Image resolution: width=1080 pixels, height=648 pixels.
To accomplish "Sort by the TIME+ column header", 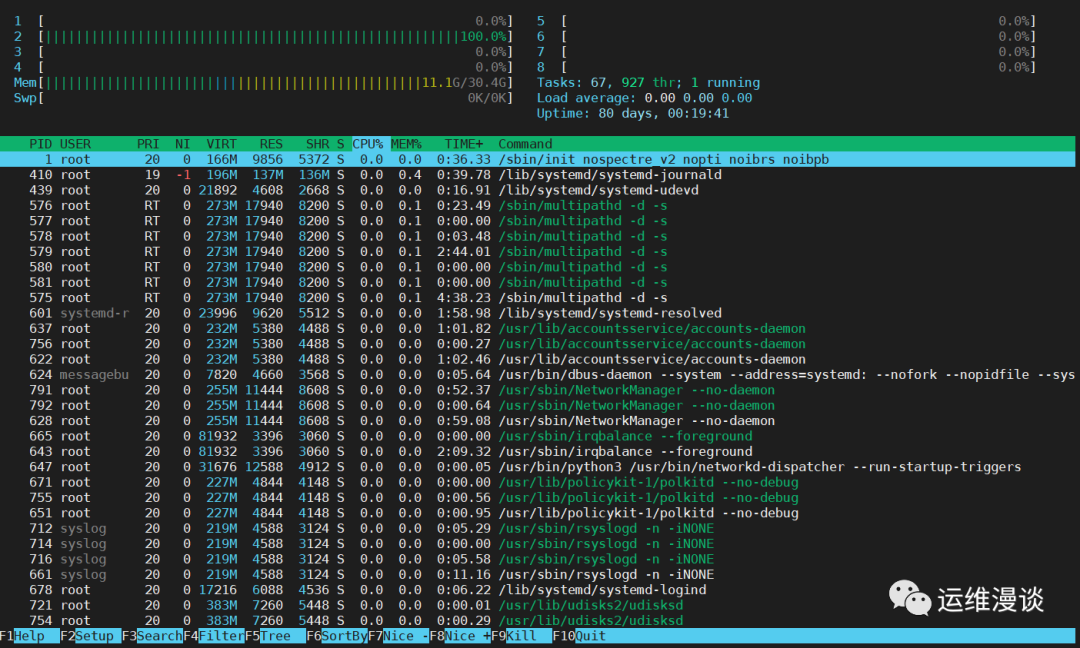I will (x=464, y=144).
